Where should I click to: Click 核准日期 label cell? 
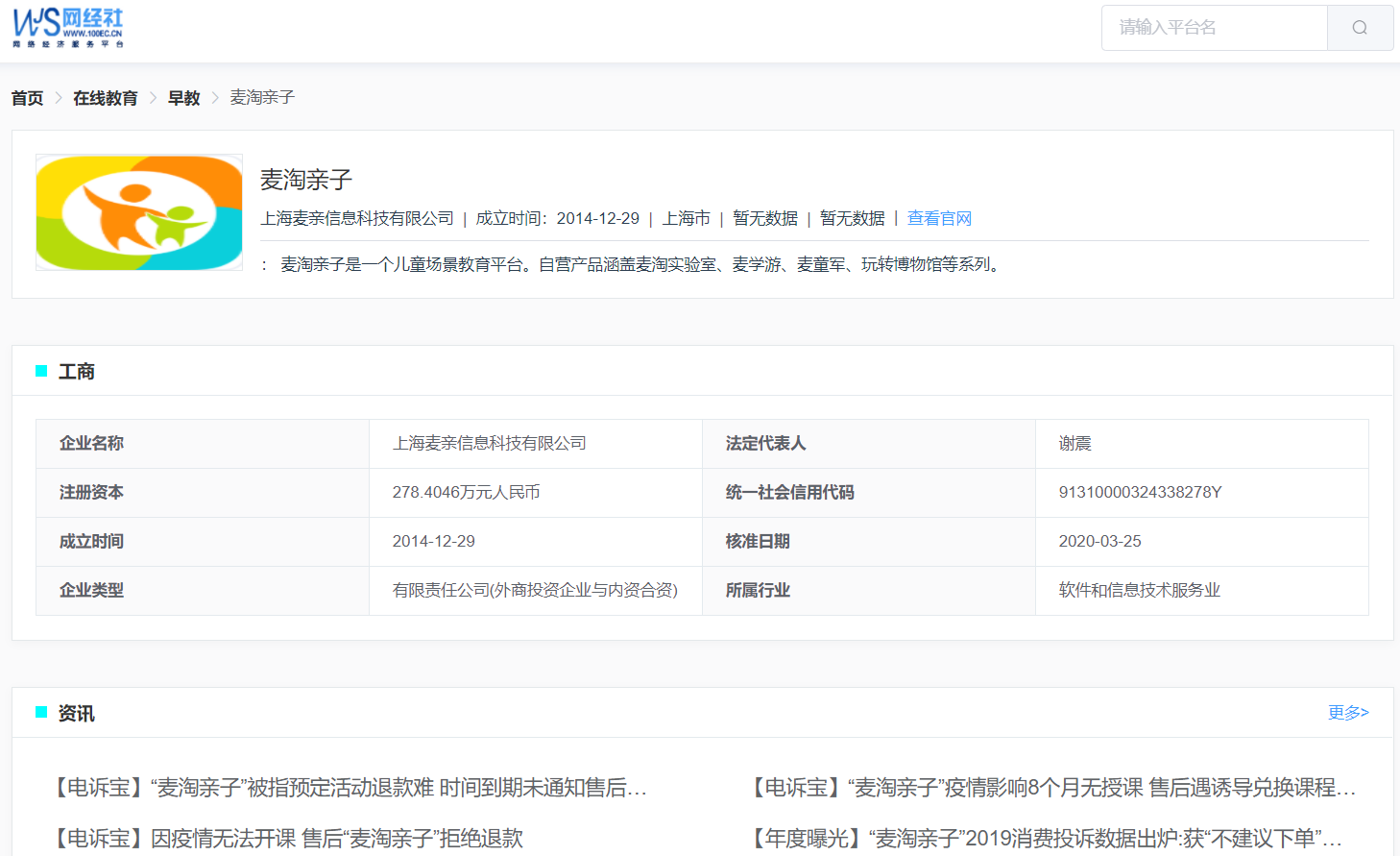click(869, 542)
